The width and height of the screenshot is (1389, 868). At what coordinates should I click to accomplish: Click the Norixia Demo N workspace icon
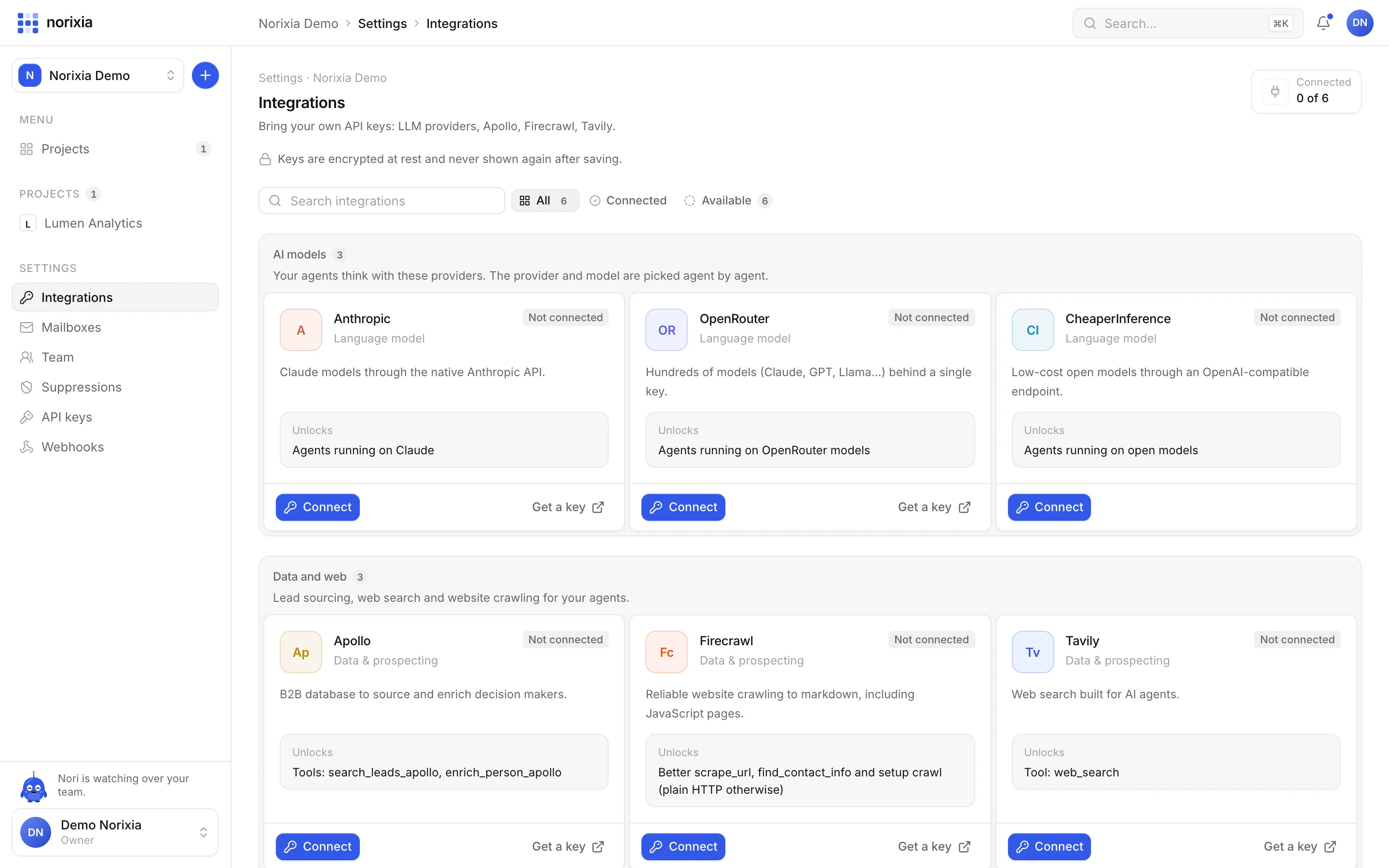pos(30,75)
